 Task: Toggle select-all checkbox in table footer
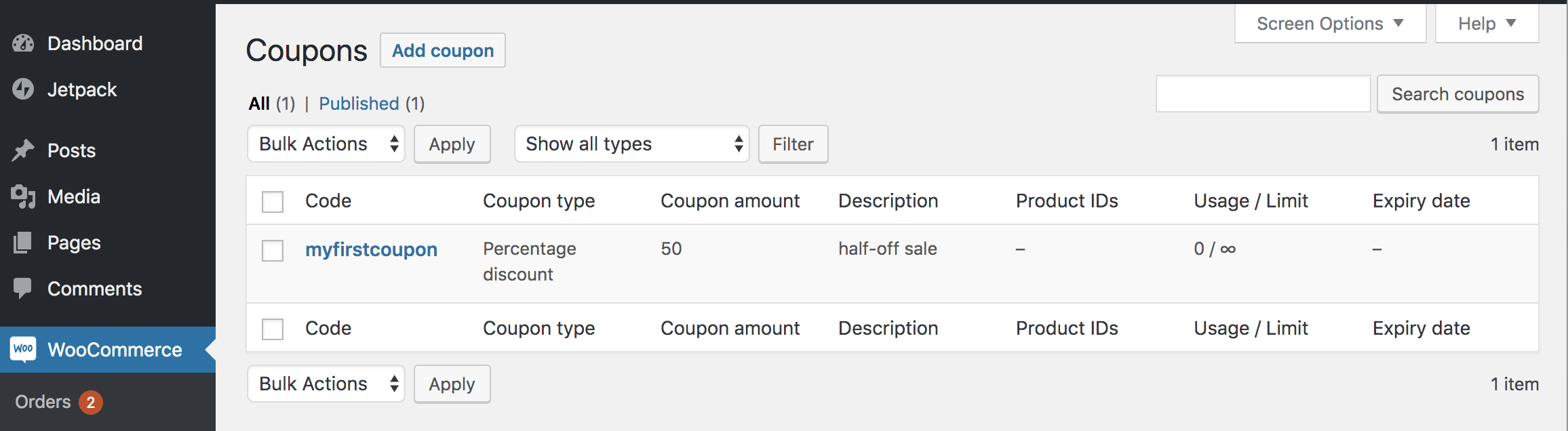click(x=273, y=329)
